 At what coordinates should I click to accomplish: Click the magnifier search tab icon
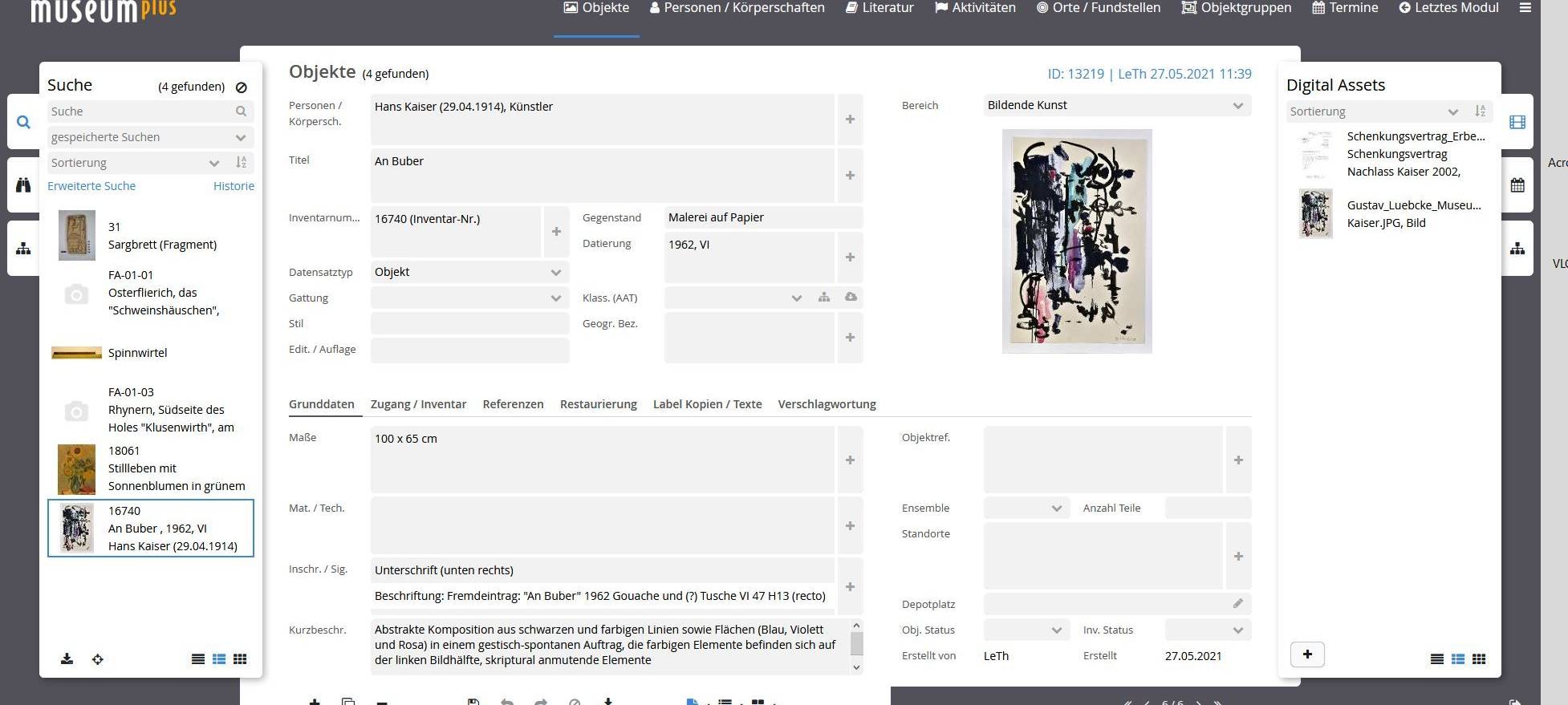click(23, 122)
